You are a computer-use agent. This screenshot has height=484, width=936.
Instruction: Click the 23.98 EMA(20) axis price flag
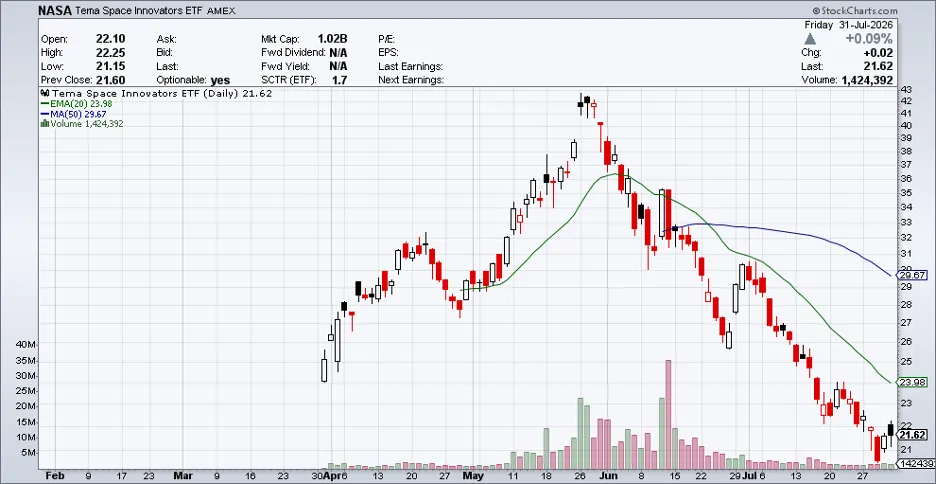click(912, 383)
